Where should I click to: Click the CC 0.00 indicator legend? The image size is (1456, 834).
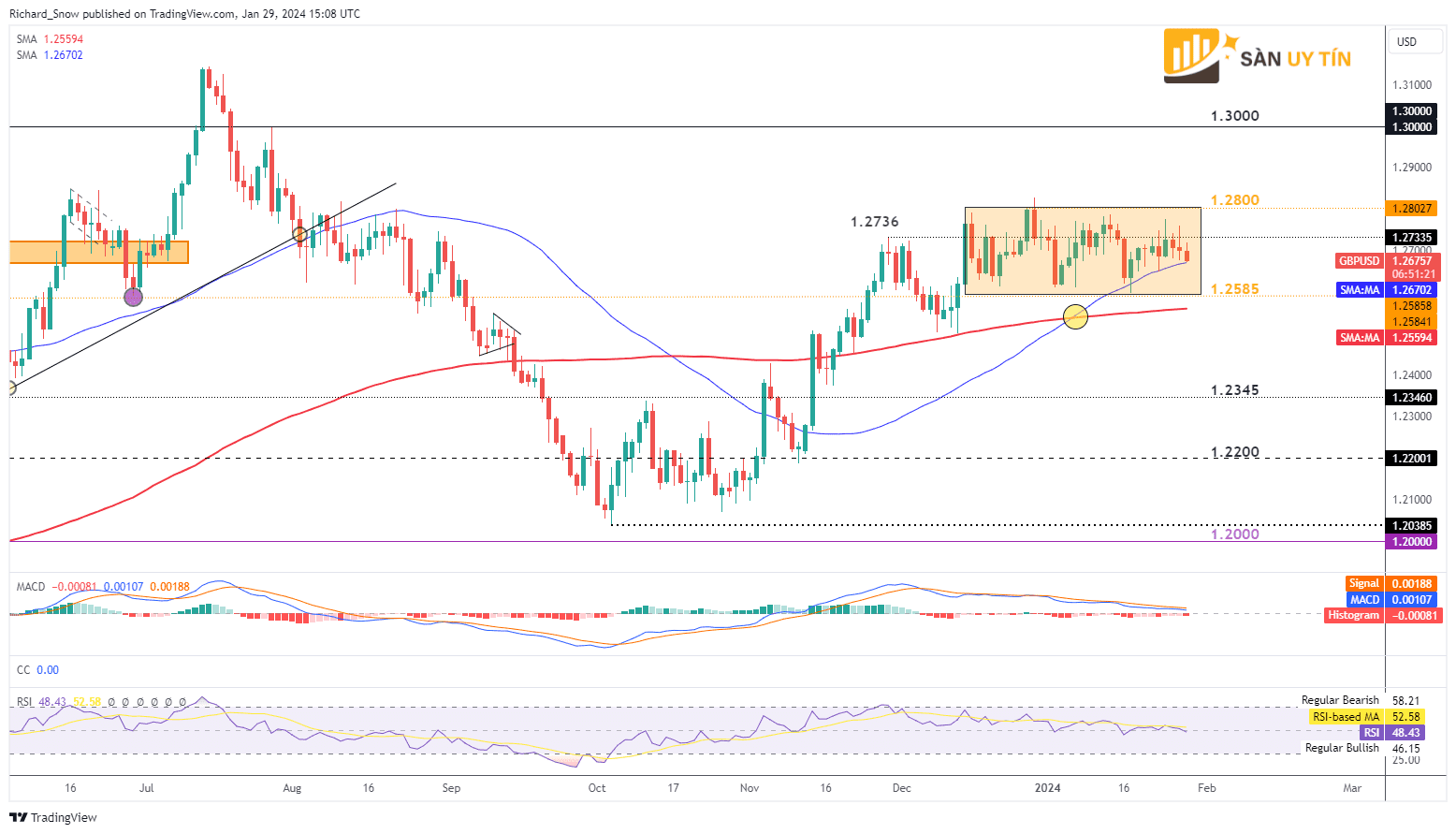pos(37,670)
